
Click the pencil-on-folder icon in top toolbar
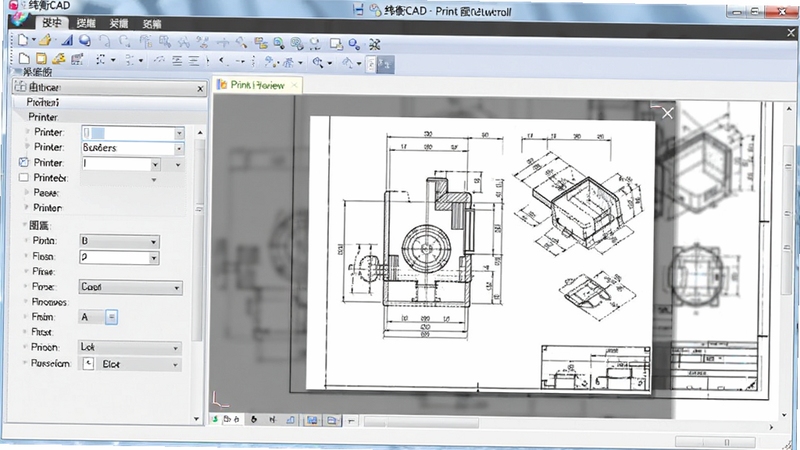pyautogui.click(x=45, y=40)
